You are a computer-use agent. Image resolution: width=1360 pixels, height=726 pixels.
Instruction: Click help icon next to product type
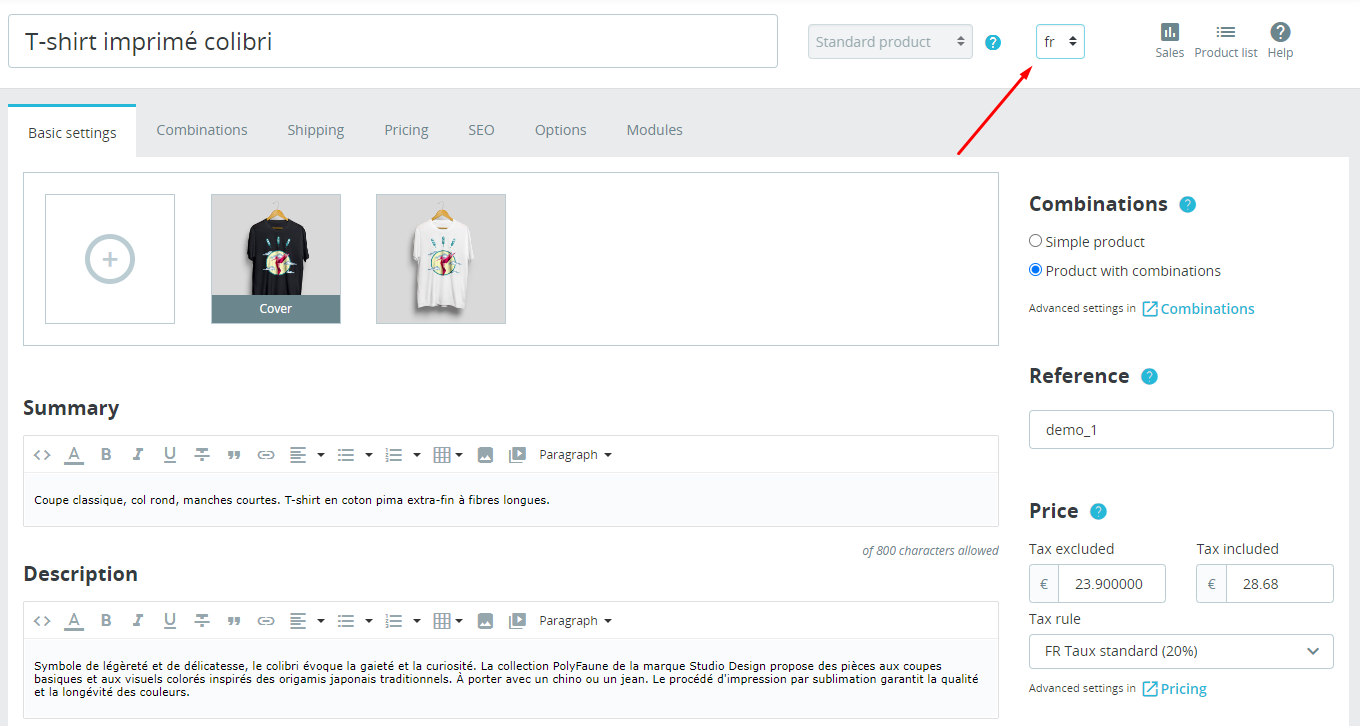[993, 42]
